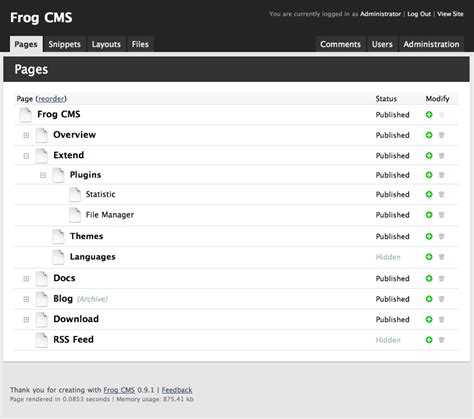The width and height of the screenshot is (474, 419).
Task: Delete the Extend page
Action: pyautogui.click(x=442, y=155)
